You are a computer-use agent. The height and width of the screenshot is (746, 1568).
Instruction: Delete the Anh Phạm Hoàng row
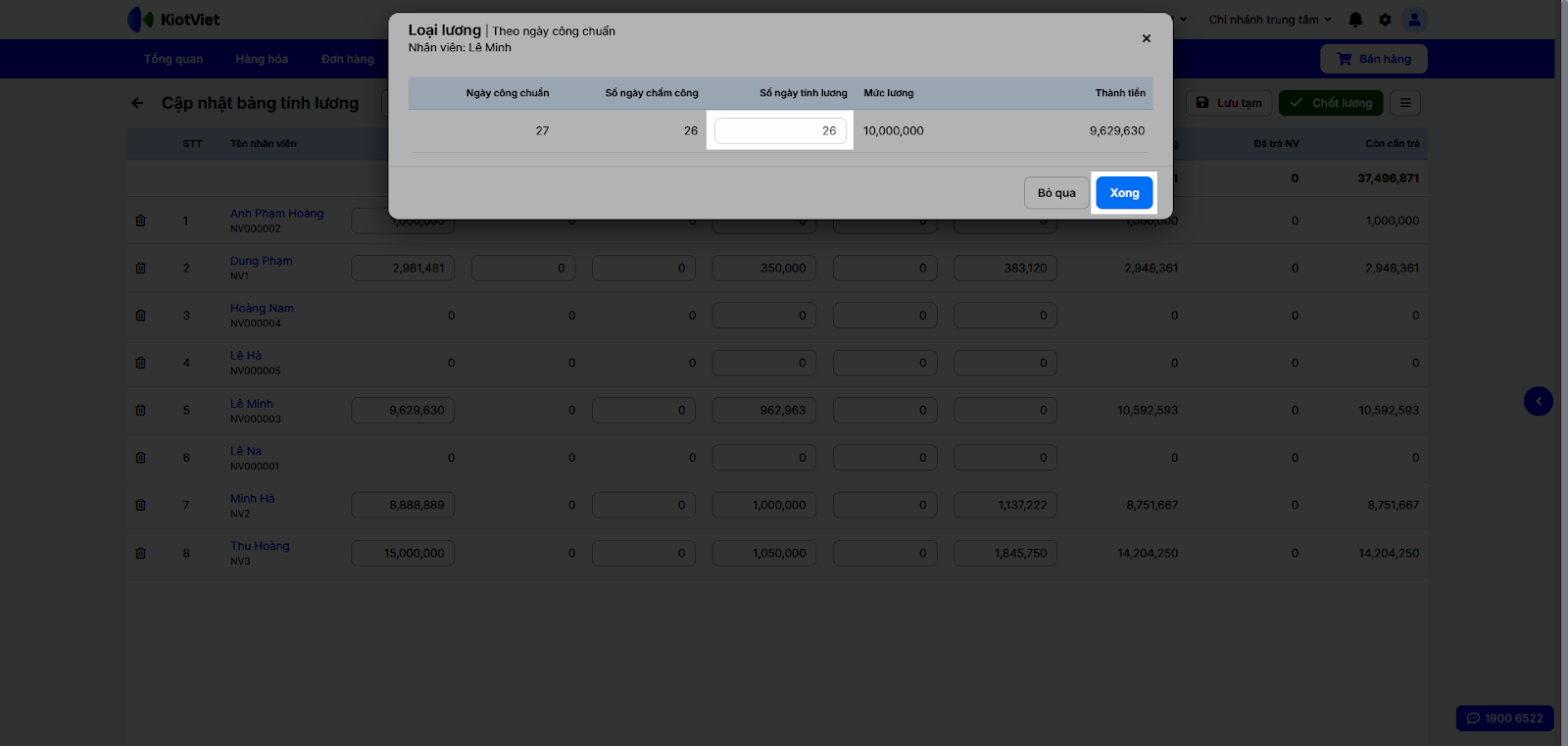(140, 221)
